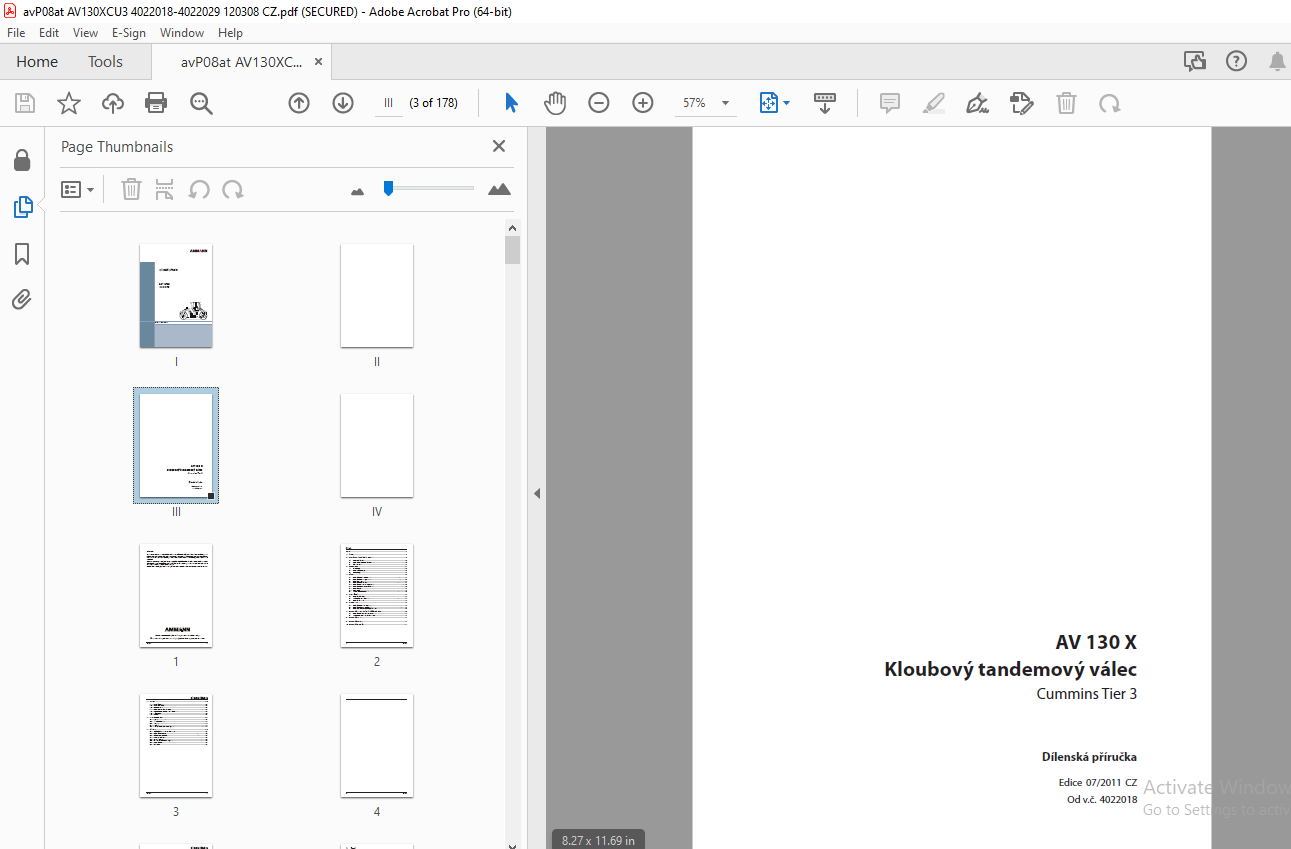Click the '(3 of 178)' page count text
The width and height of the screenshot is (1291, 849).
pos(434,103)
